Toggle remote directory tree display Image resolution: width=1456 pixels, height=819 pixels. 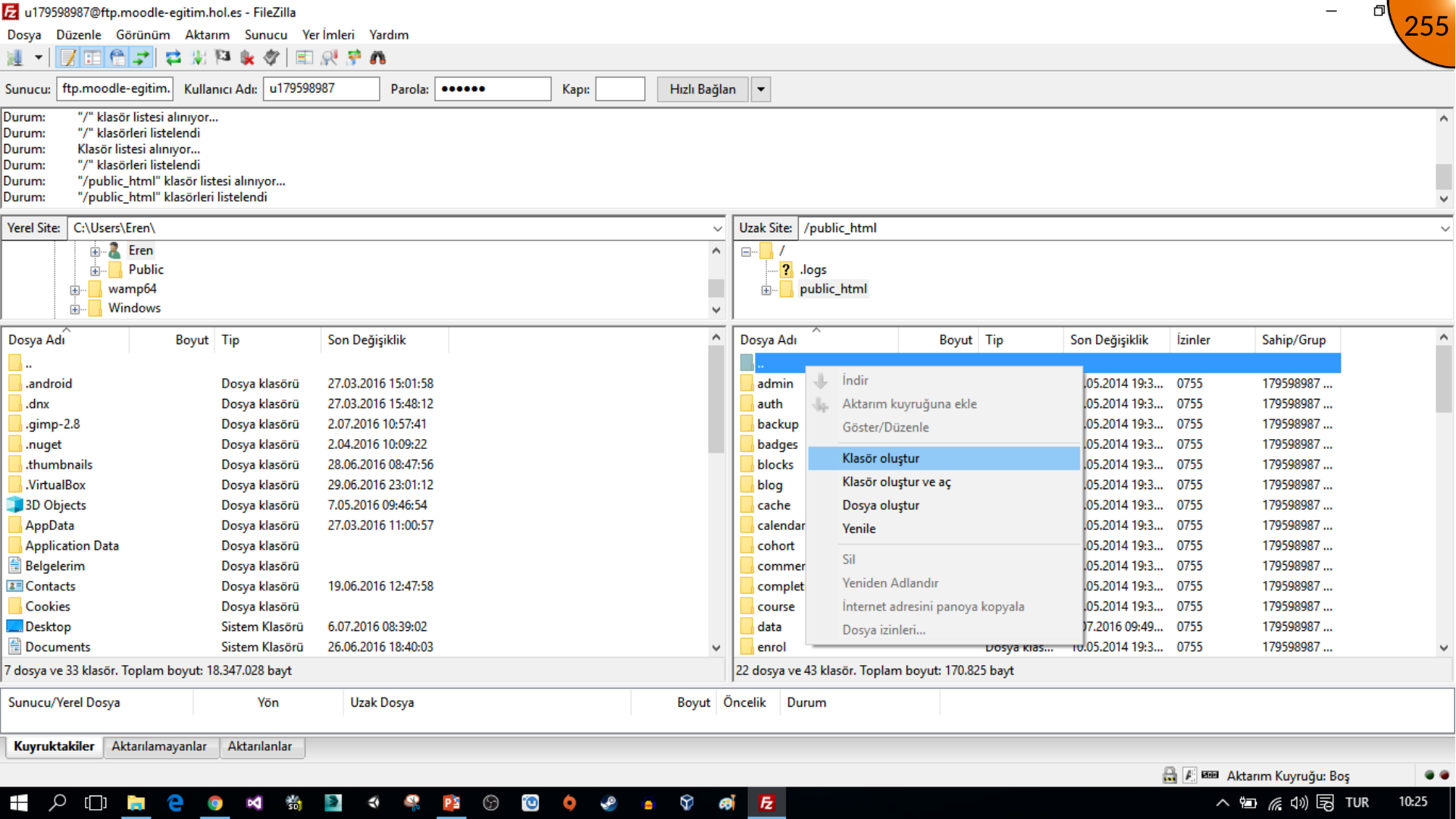coord(117,58)
